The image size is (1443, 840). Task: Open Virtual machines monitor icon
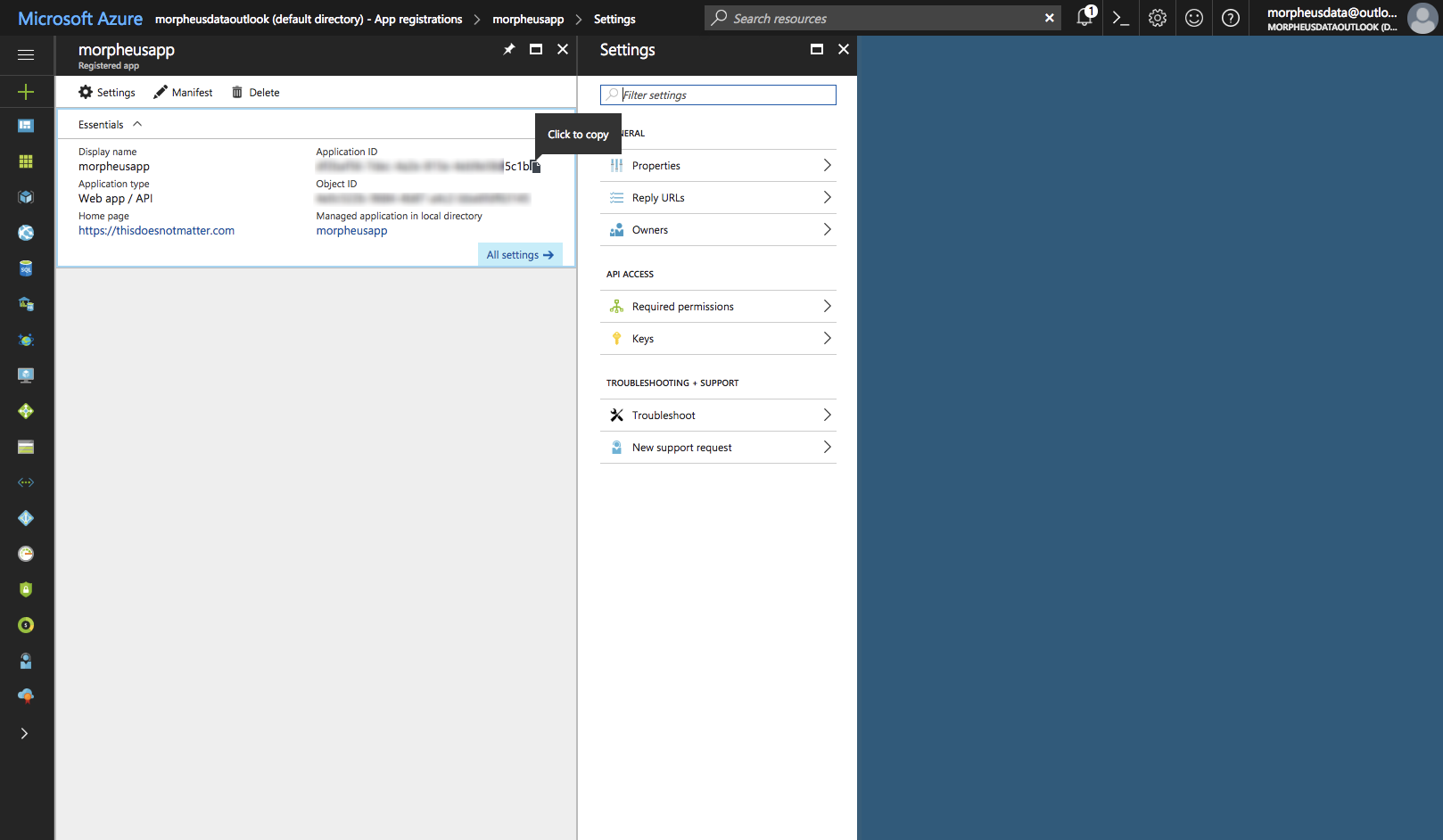(x=26, y=375)
